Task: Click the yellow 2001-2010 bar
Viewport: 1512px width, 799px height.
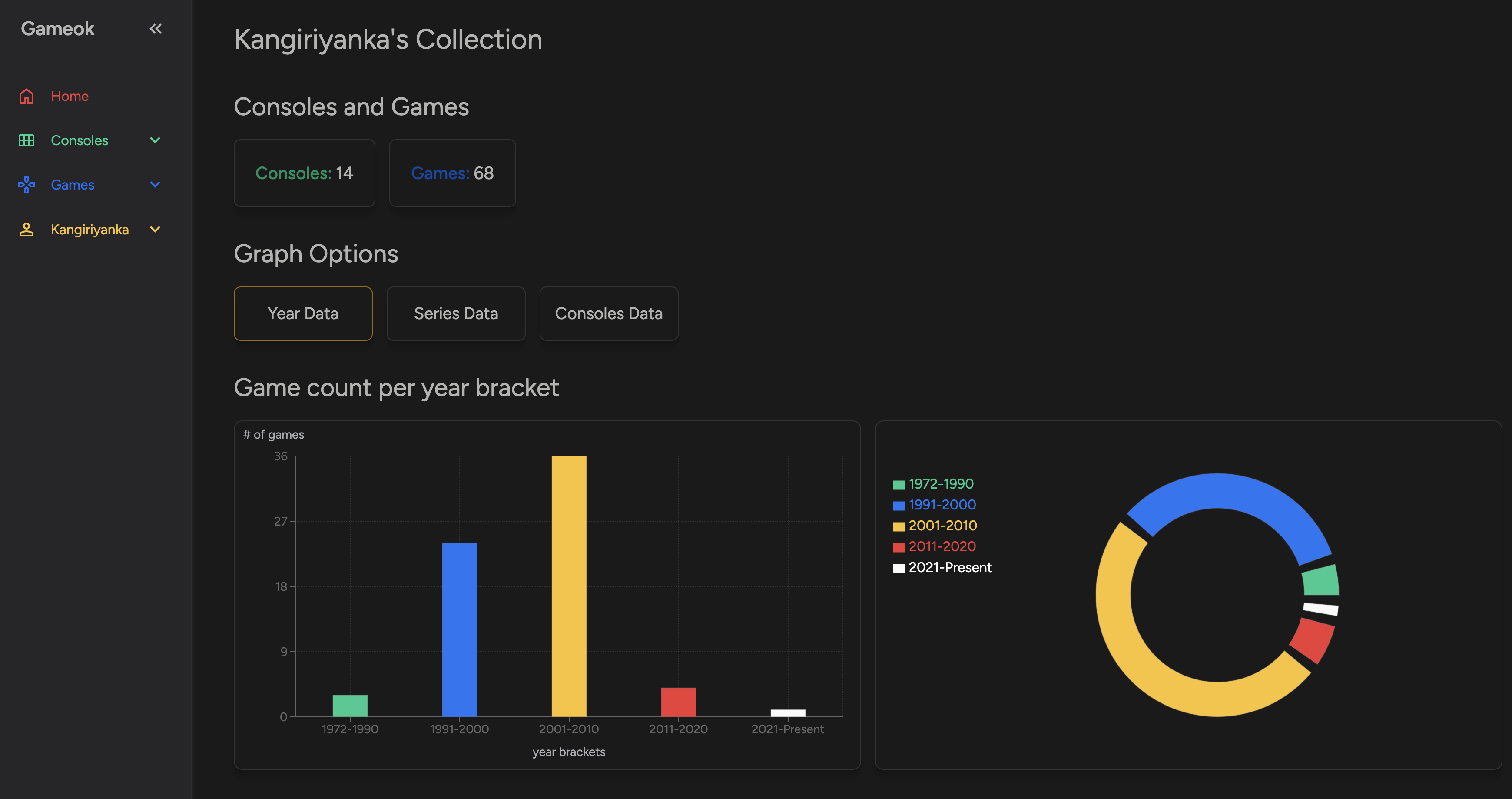Action: (569, 586)
